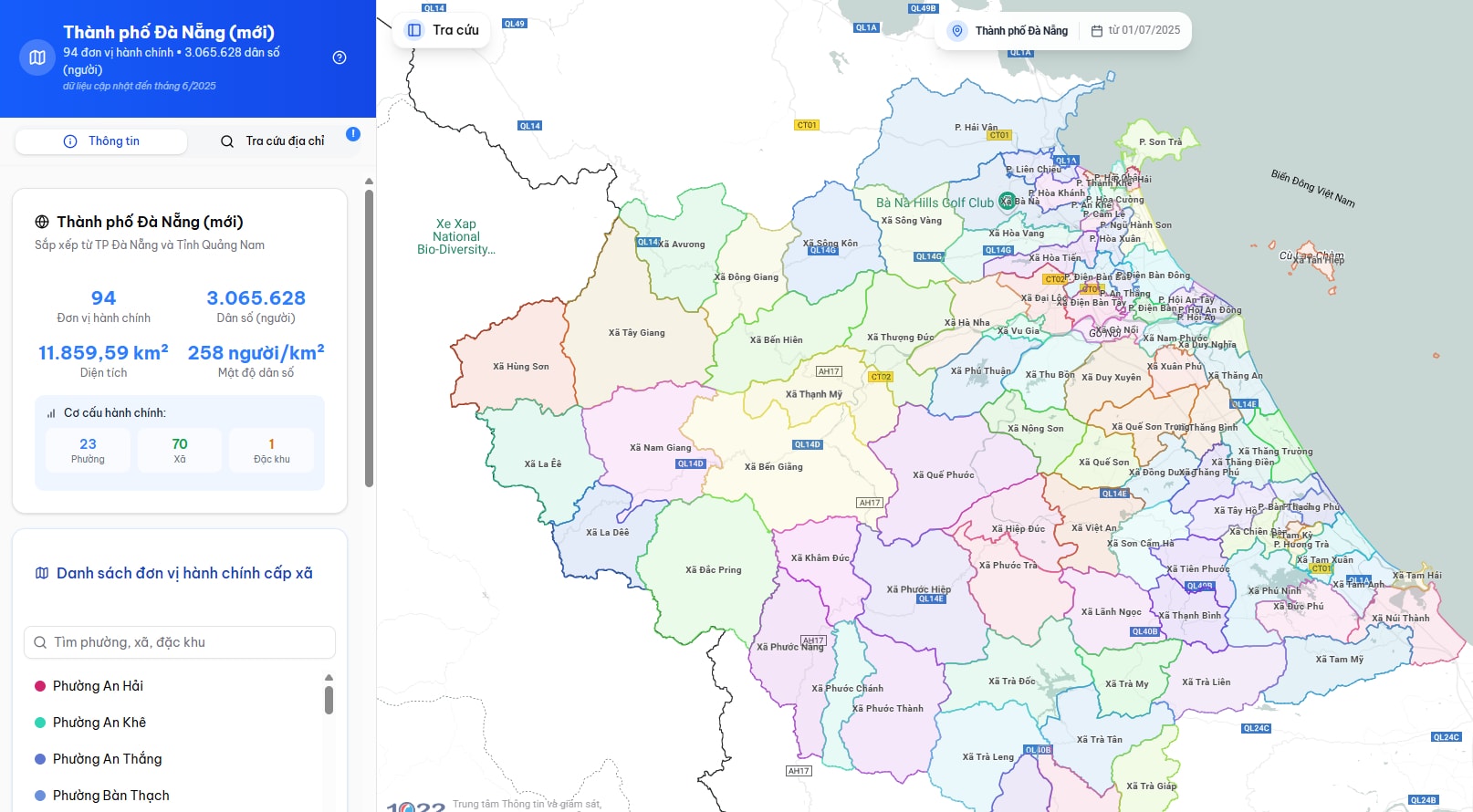Click Xã Thượng Đức region label on map
This screenshot has height=812, width=1473.
click(x=901, y=338)
